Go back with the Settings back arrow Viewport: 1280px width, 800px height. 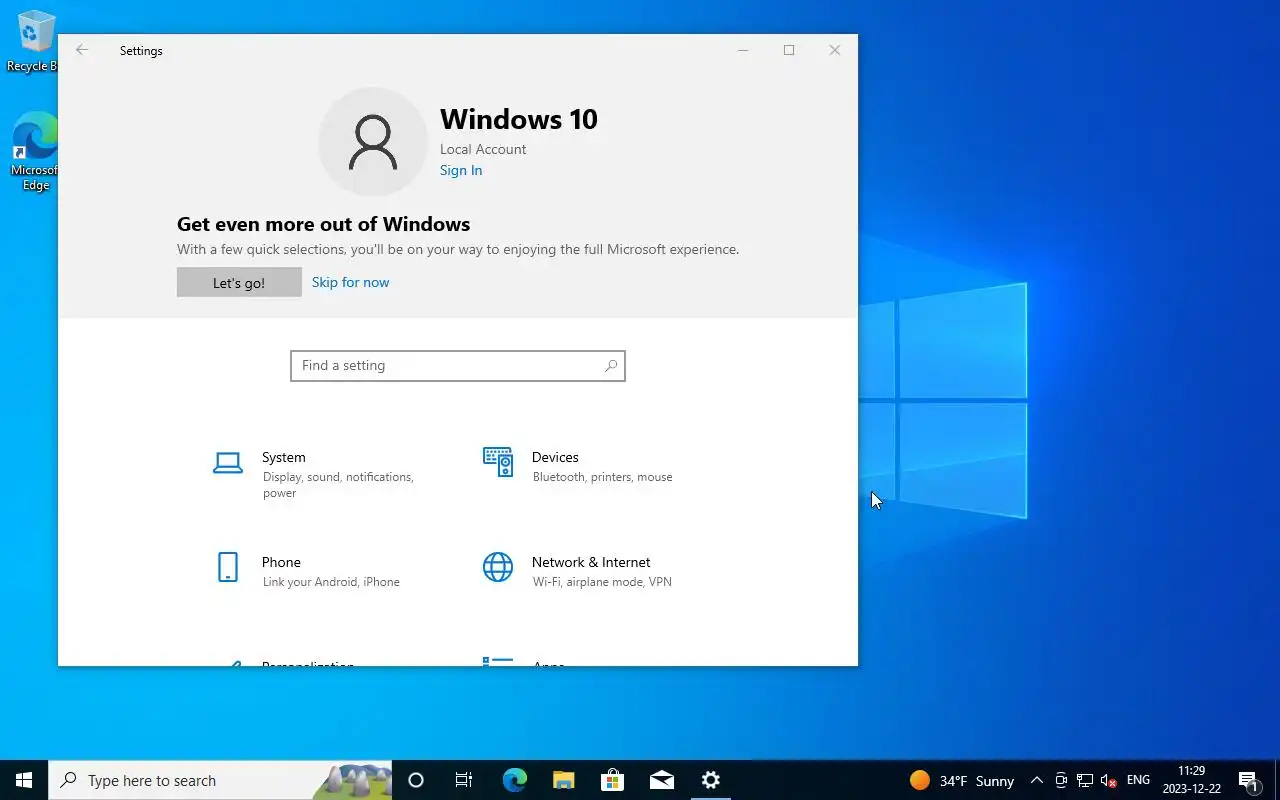[x=82, y=50]
